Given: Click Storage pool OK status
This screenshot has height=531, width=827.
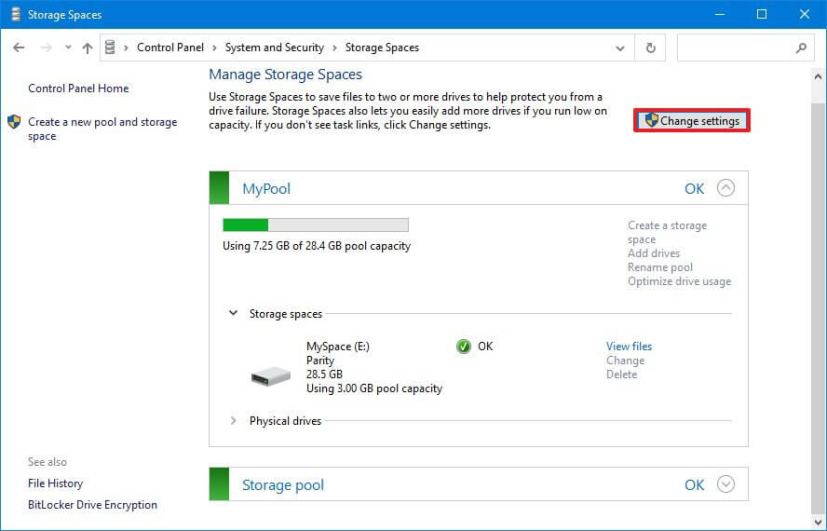Looking at the screenshot, I should point(694,485).
